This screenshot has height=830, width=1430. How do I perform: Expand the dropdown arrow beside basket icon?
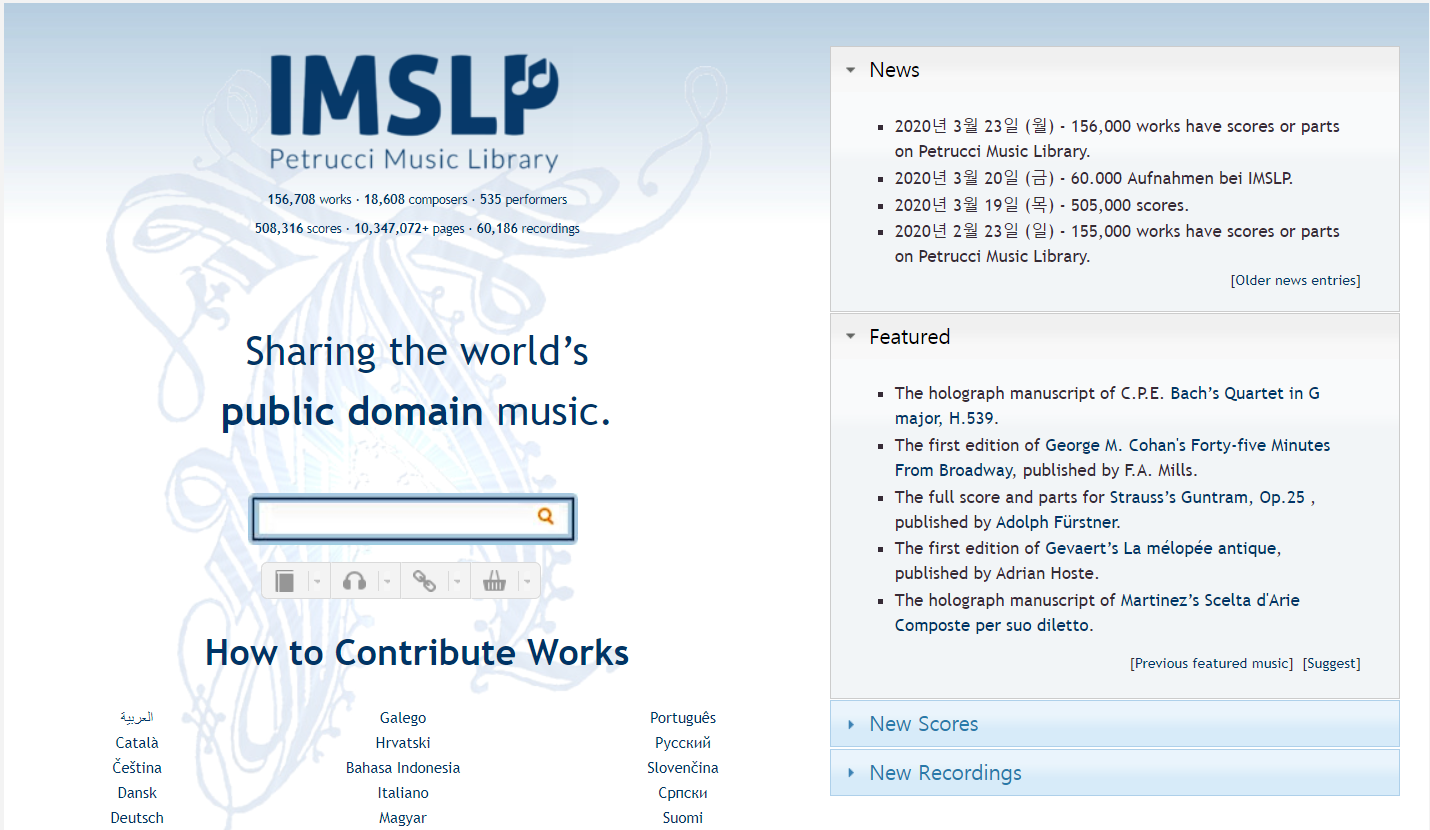[x=526, y=581]
